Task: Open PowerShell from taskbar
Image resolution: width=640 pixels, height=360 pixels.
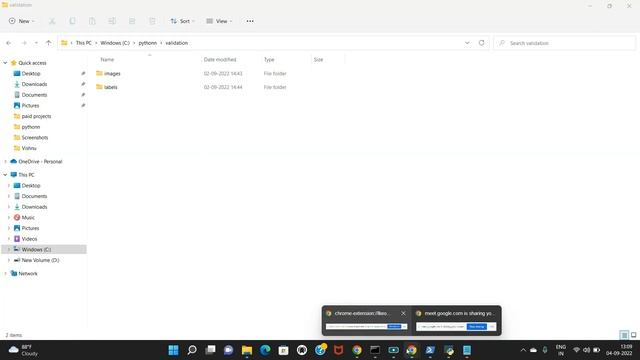Action: click(430, 350)
